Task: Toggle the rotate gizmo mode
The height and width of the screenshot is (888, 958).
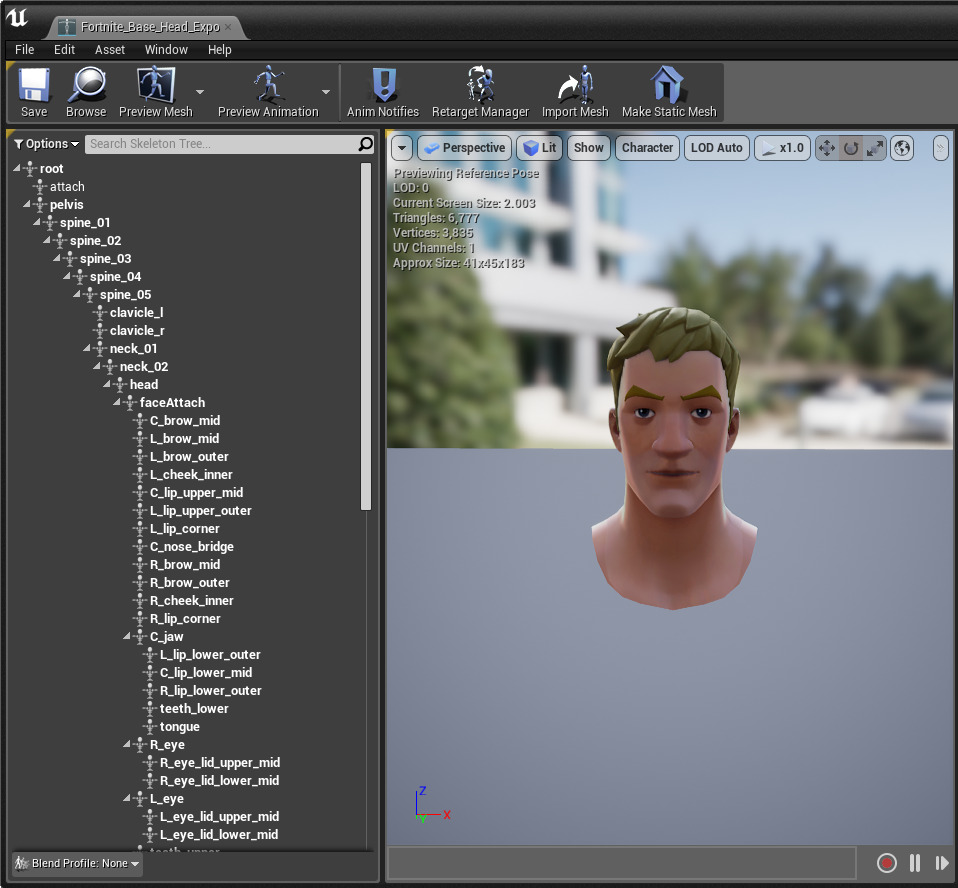Action: 851,148
